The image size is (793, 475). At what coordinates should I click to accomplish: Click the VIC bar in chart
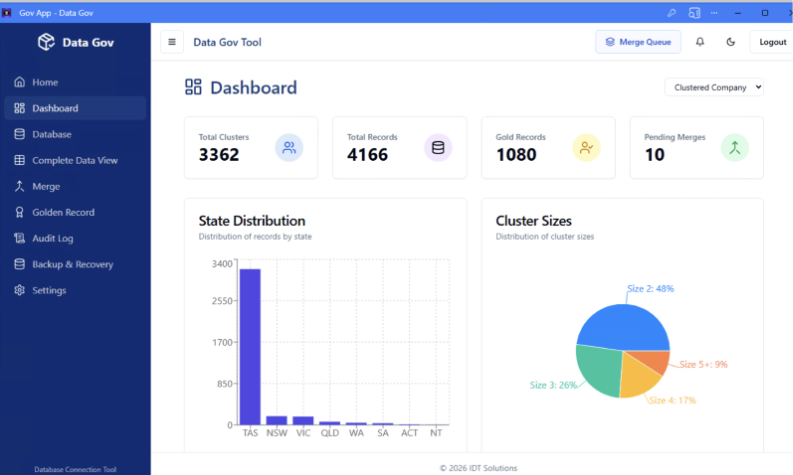[x=303, y=420]
